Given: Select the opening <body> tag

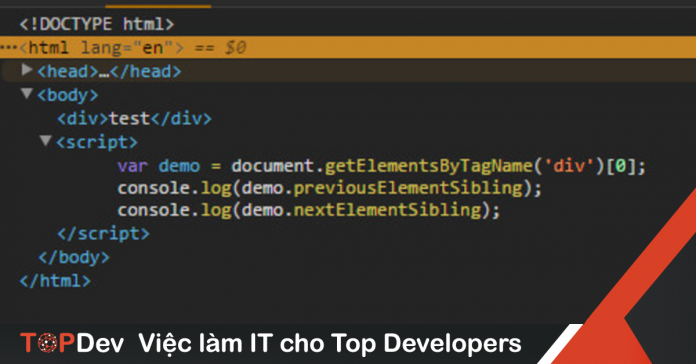Looking at the screenshot, I should tap(68, 95).
